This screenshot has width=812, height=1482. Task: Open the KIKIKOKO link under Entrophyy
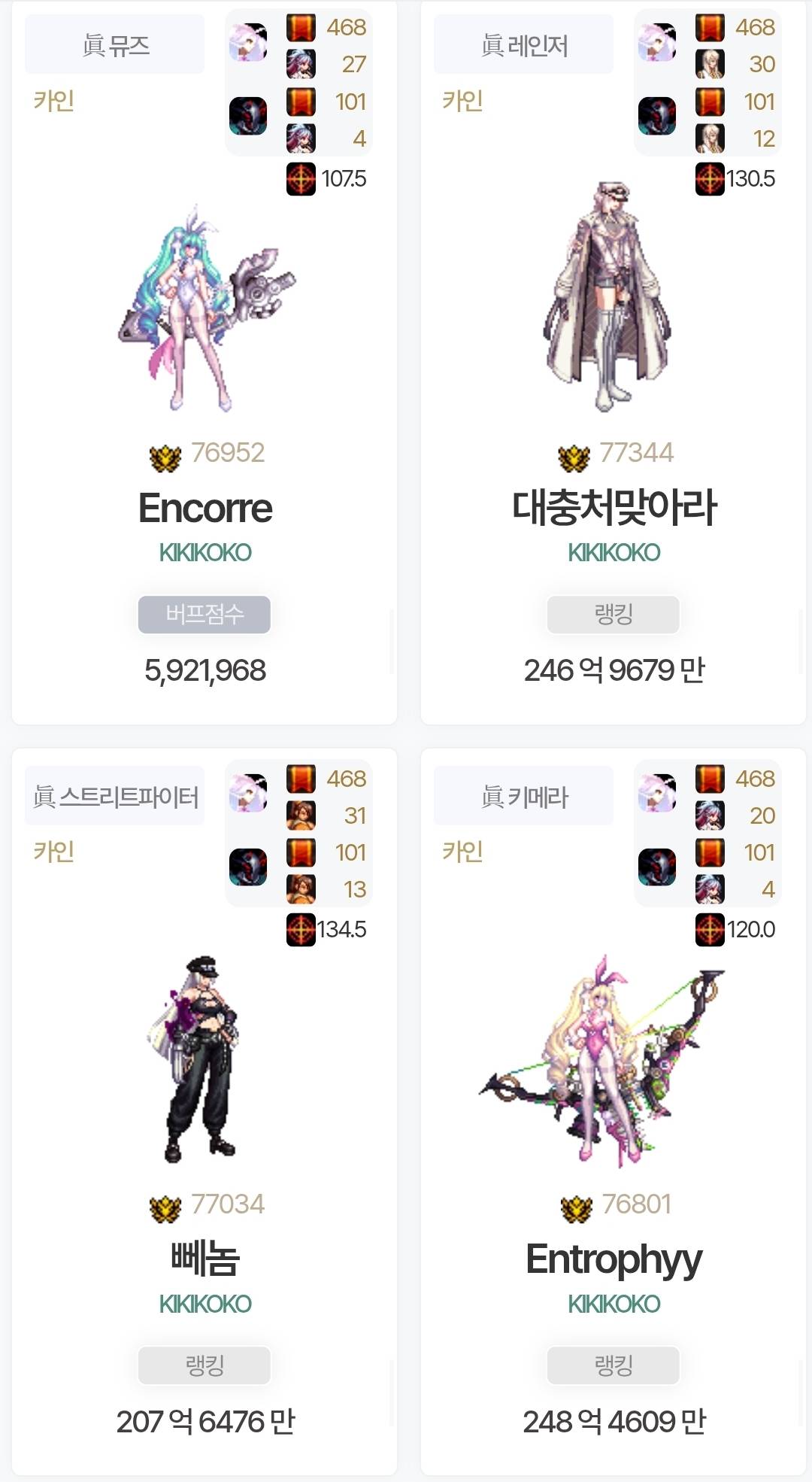tap(614, 1304)
